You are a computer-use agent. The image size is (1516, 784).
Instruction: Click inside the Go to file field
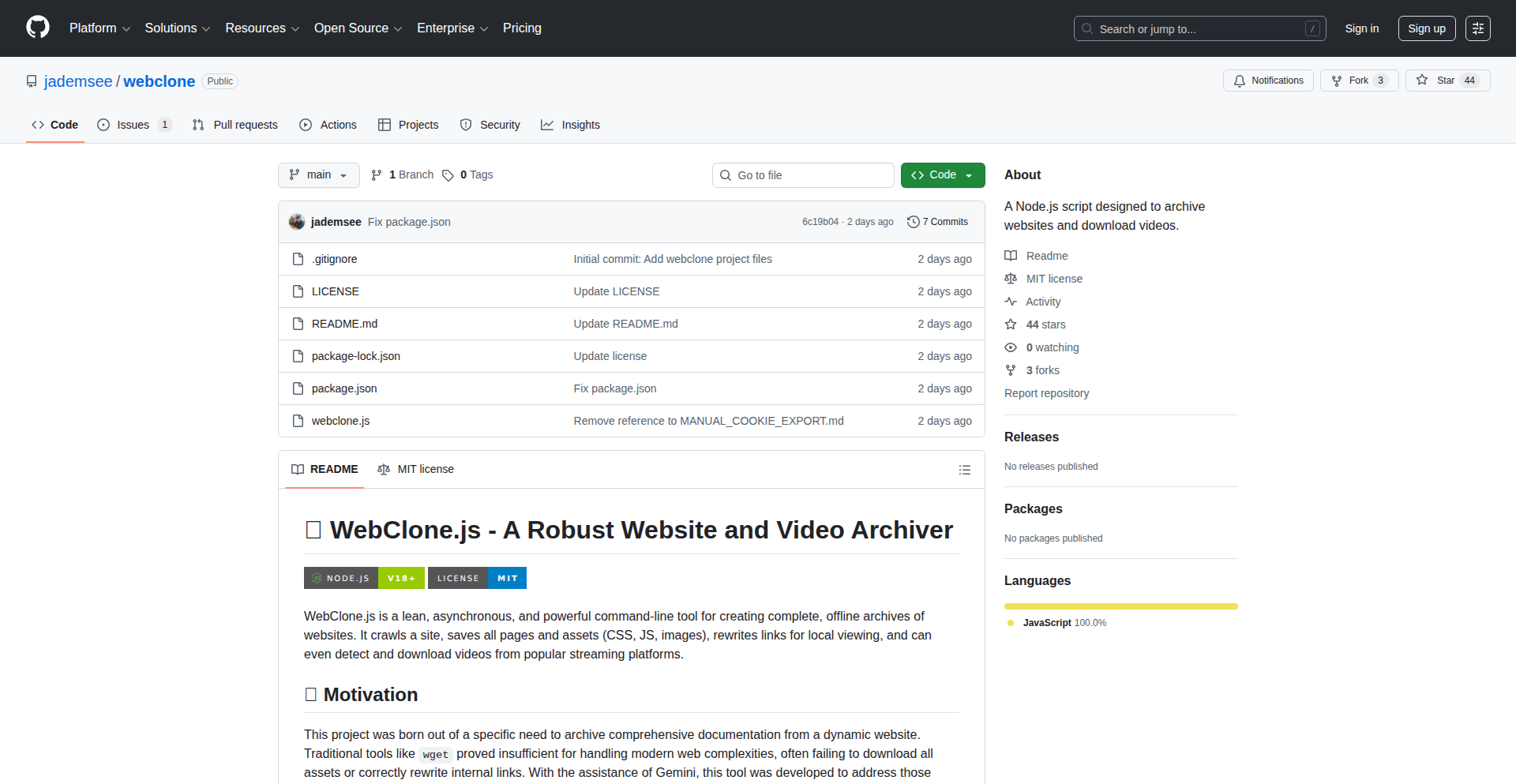pos(803,174)
